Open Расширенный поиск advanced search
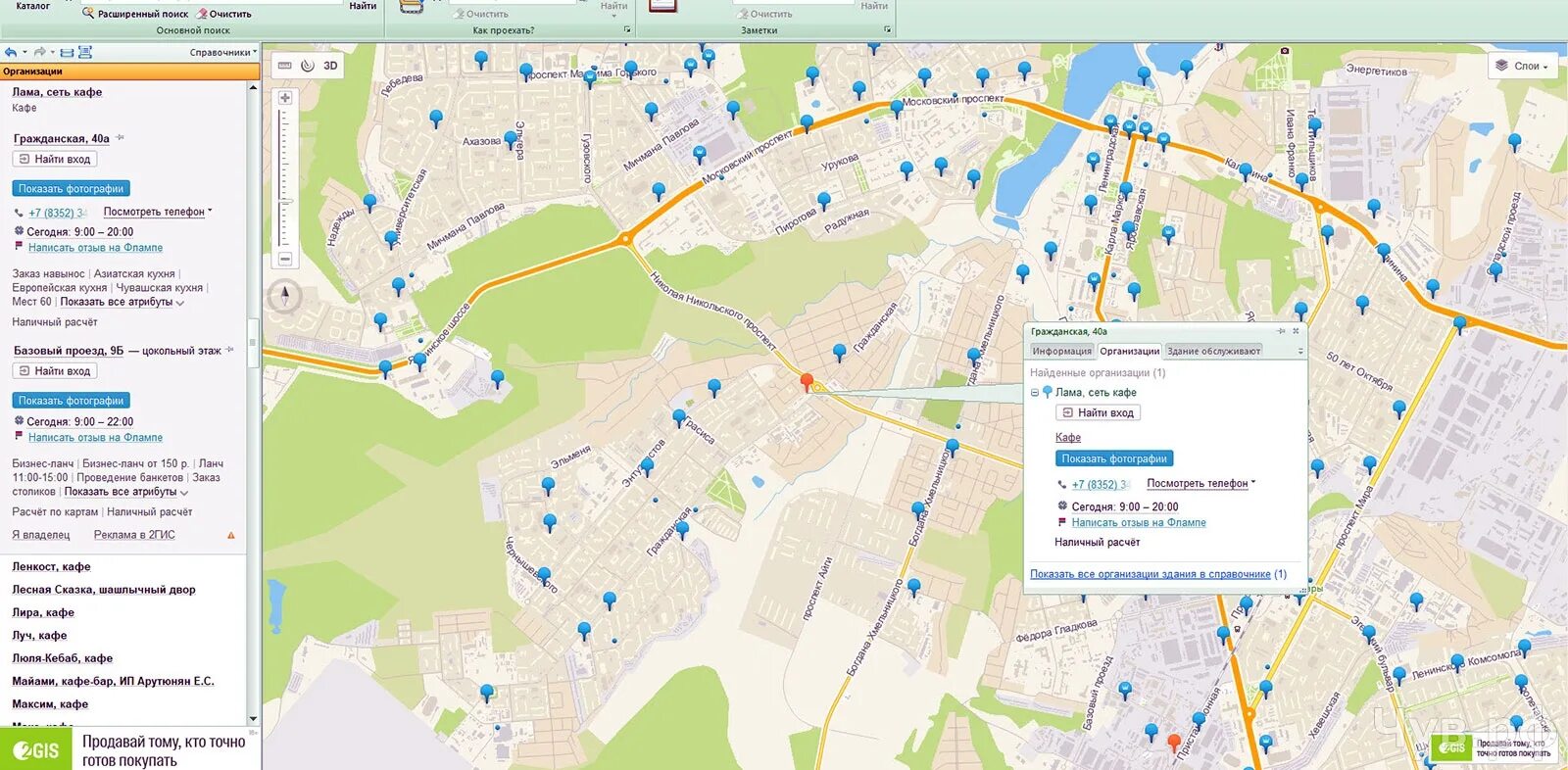Image resolution: width=1568 pixels, height=770 pixels. (x=135, y=14)
